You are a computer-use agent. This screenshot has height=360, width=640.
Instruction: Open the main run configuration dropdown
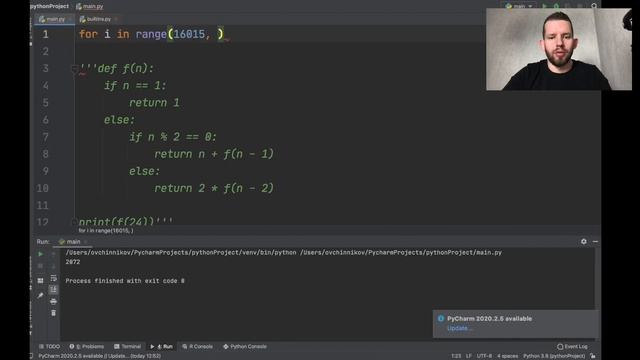pos(519,6)
